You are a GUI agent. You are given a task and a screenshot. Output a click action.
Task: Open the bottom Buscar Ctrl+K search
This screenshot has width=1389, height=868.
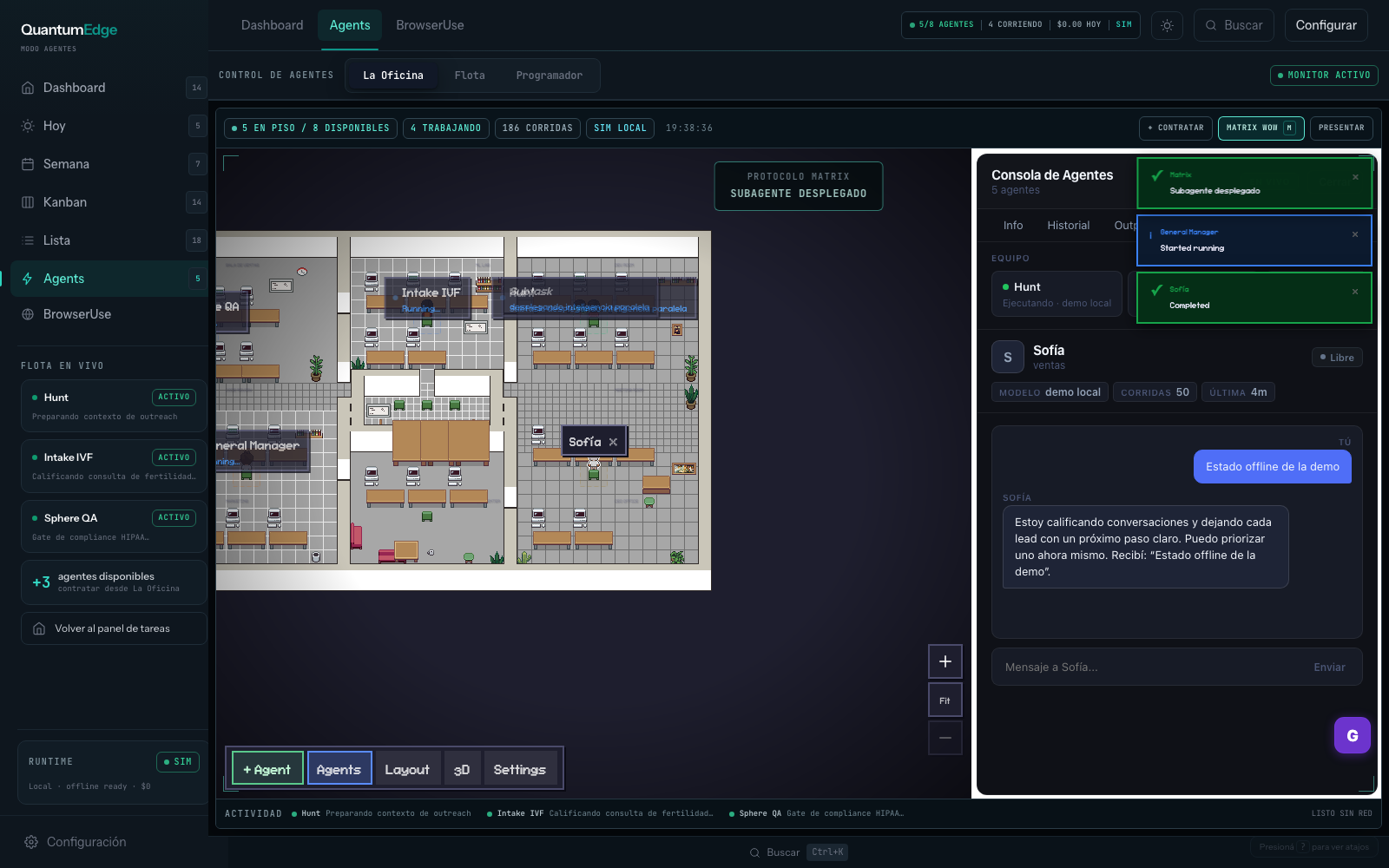pos(799,852)
